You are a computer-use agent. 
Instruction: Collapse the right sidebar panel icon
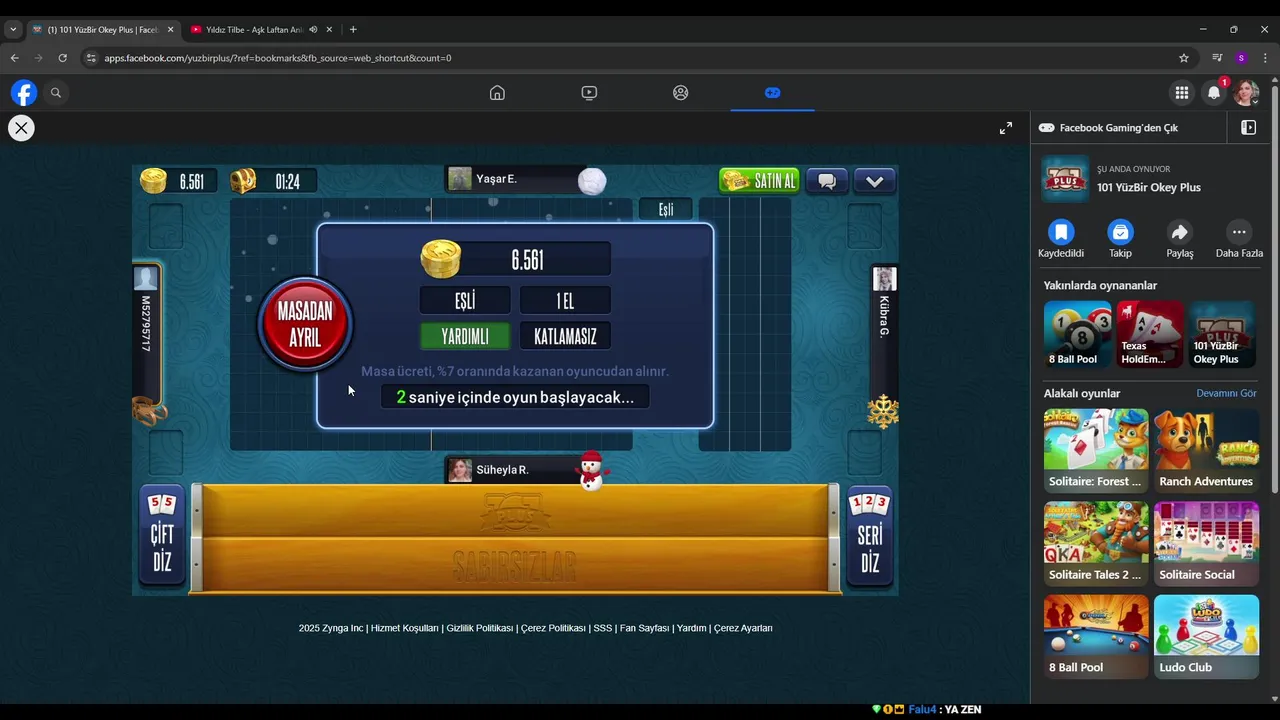pos(1248,128)
